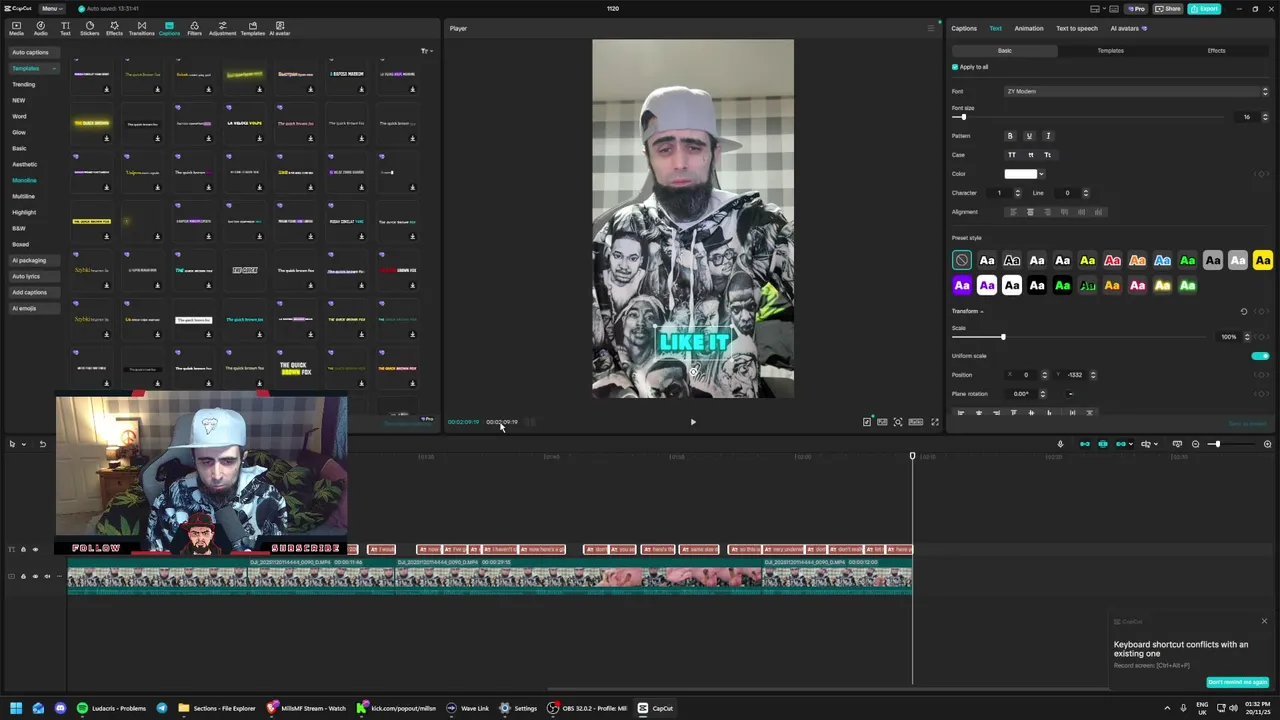
Task: Open the Adjustment panel
Action: (x=222, y=28)
